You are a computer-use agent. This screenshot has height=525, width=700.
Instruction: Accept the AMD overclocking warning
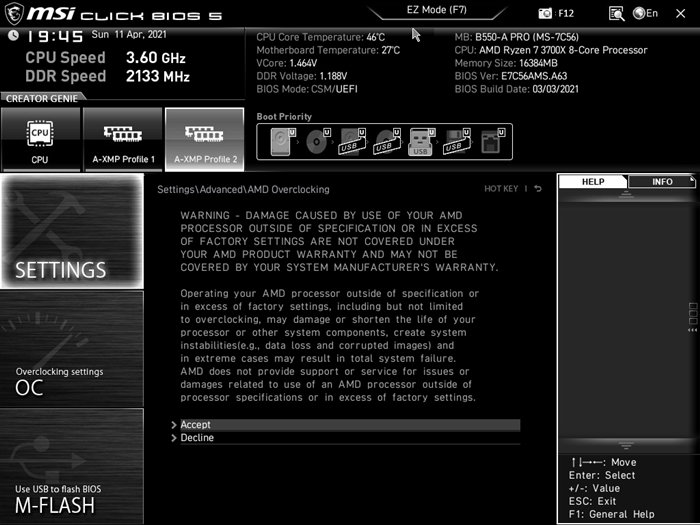click(x=350, y=425)
